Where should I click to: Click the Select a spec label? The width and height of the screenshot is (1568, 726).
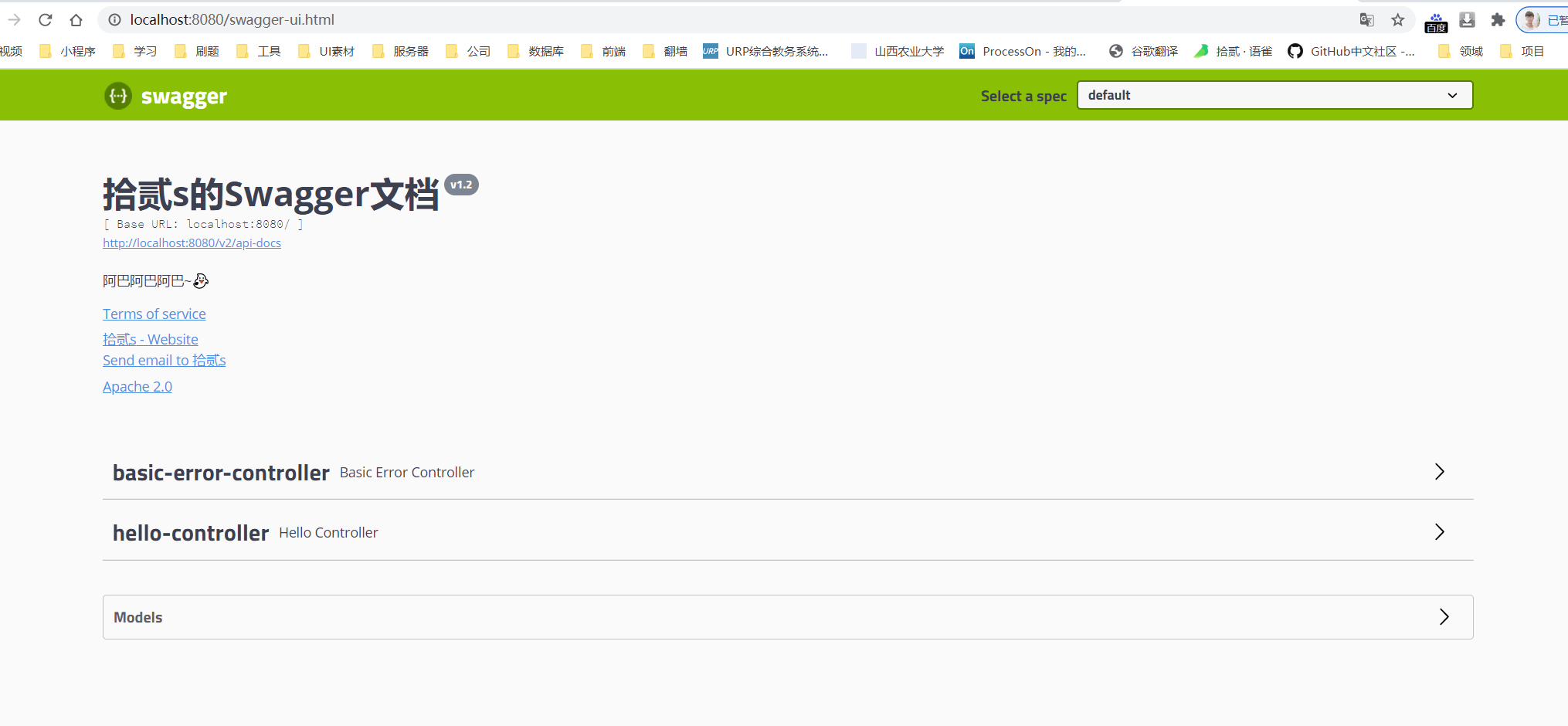click(x=1023, y=96)
